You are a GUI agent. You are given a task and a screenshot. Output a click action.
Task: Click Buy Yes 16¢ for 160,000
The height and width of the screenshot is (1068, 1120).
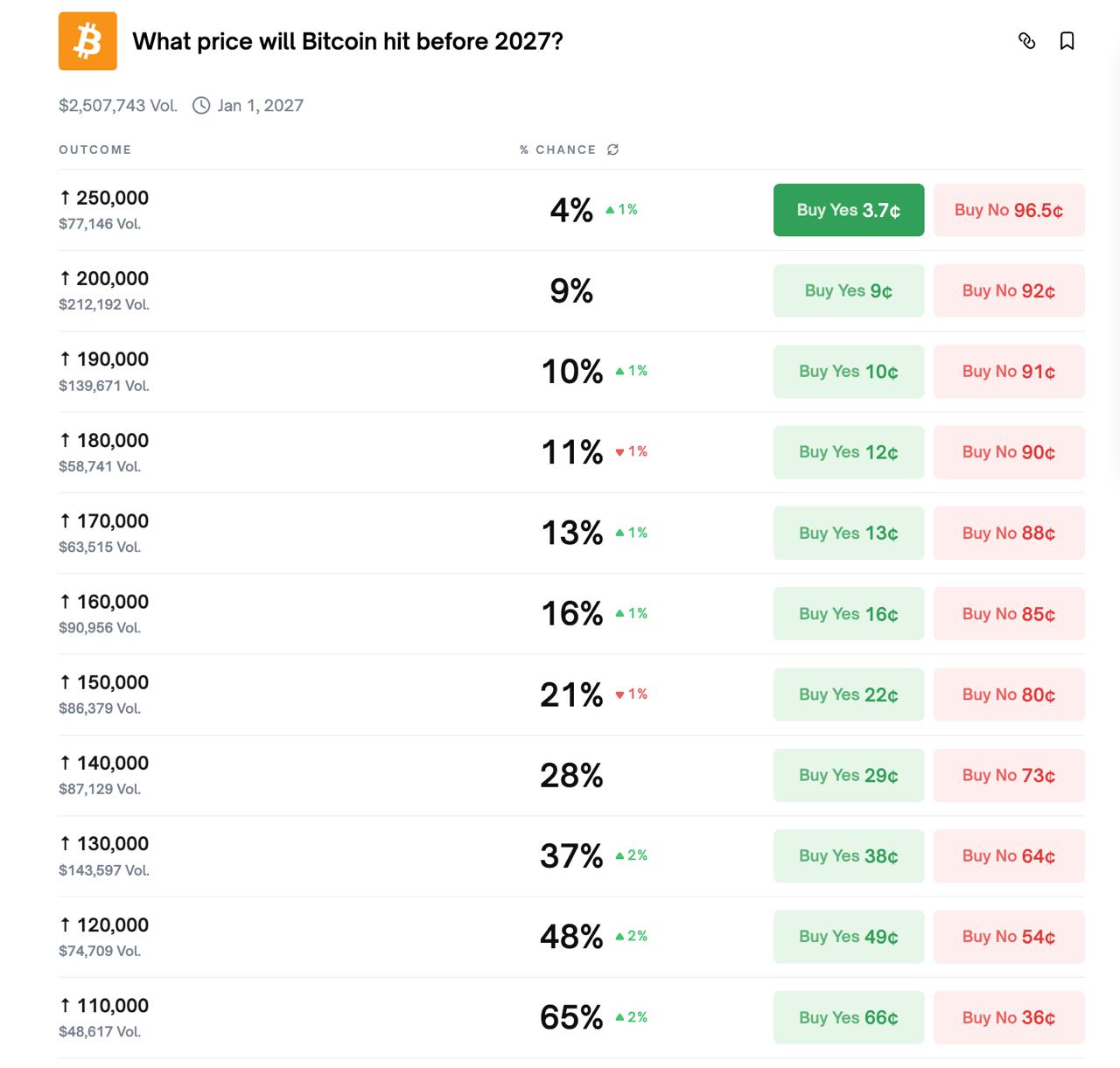pyautogui.click(x=848, y=614)
